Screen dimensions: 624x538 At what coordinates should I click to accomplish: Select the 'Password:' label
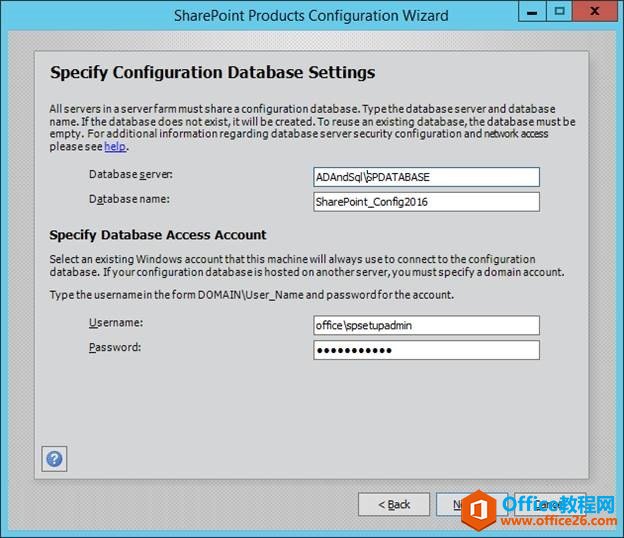click(115, 347)
